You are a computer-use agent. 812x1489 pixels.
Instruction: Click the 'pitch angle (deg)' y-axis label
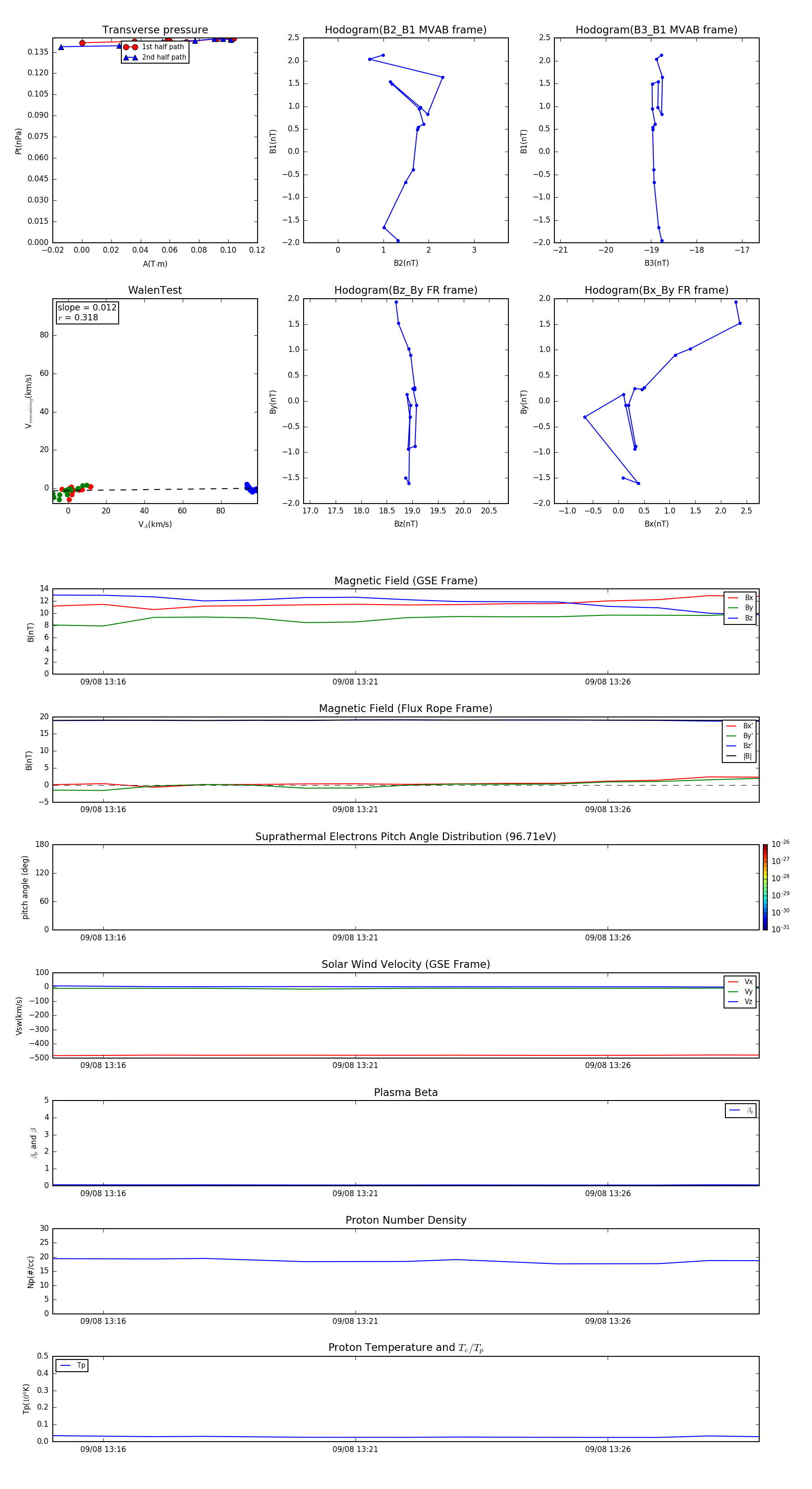(25, 887)
